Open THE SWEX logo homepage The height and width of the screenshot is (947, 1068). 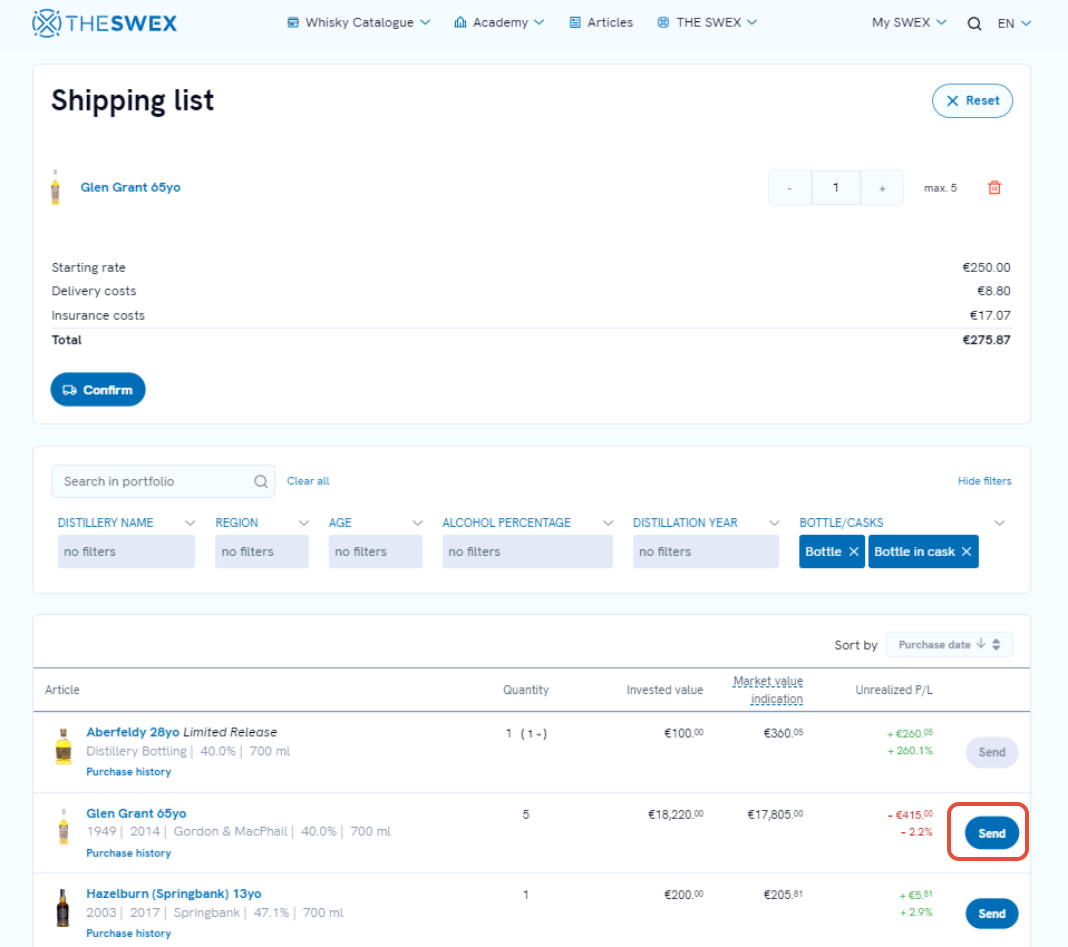(104, 23)
